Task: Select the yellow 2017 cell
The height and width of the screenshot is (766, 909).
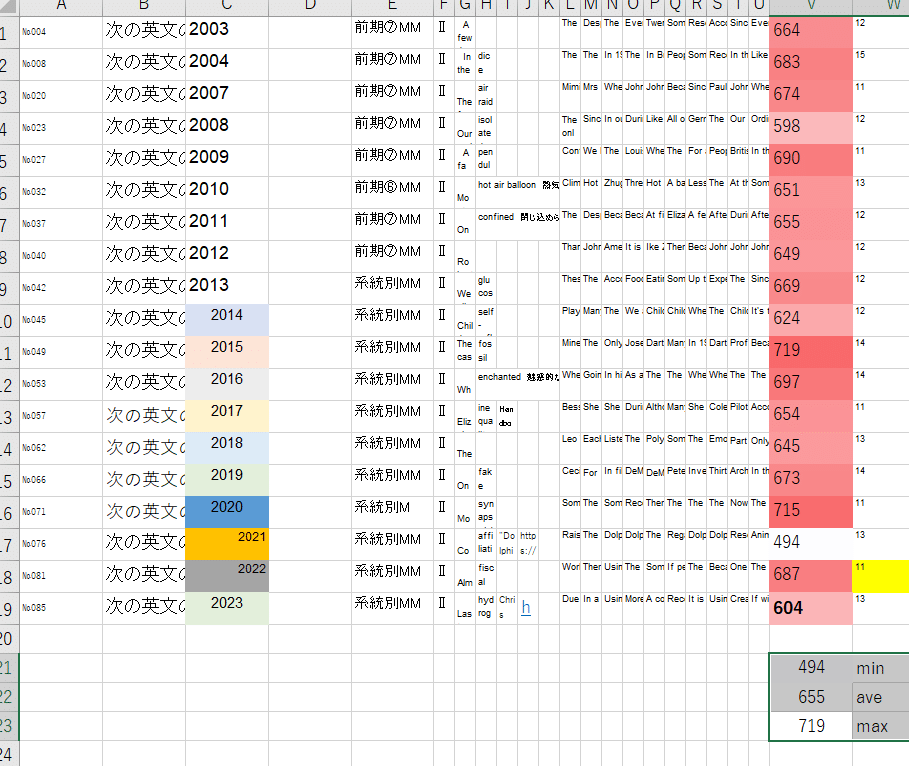Action: [227, 416]
